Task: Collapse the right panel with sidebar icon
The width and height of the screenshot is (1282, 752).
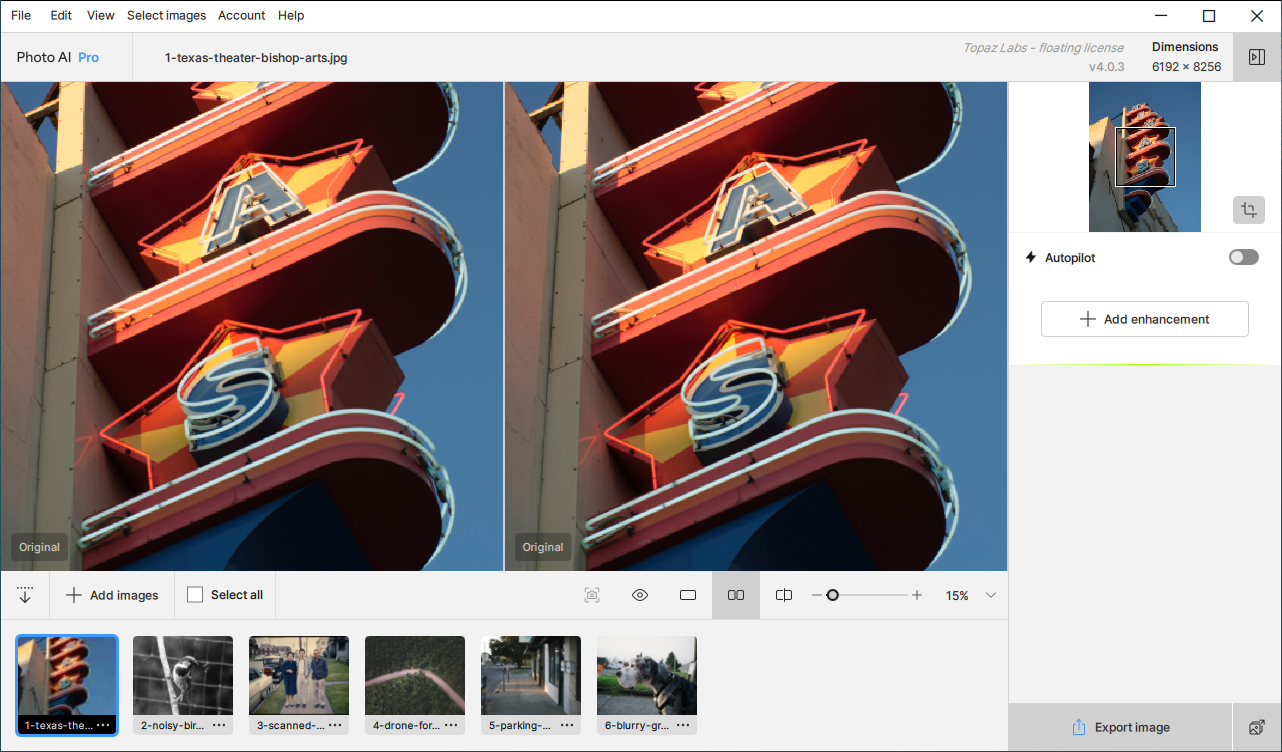Action: click(1257, 57)
